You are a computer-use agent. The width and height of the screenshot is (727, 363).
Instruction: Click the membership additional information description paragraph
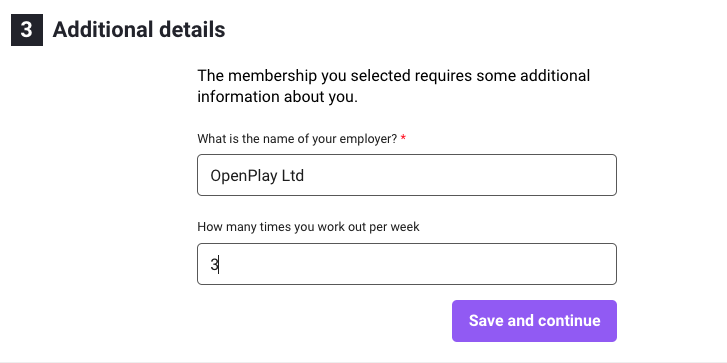tap(394, 86)
